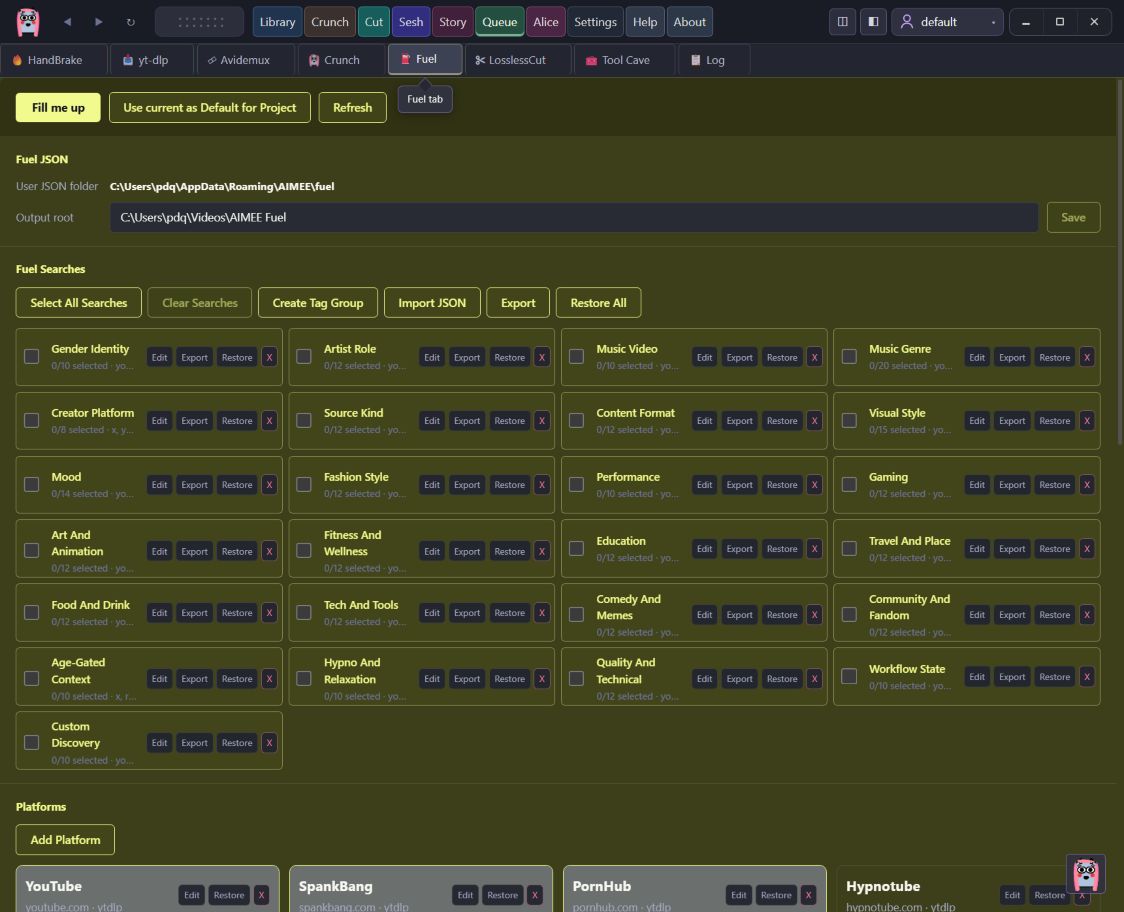Save the output root path
Screen dimensions: 1124x912
(x=1073, y=217)
